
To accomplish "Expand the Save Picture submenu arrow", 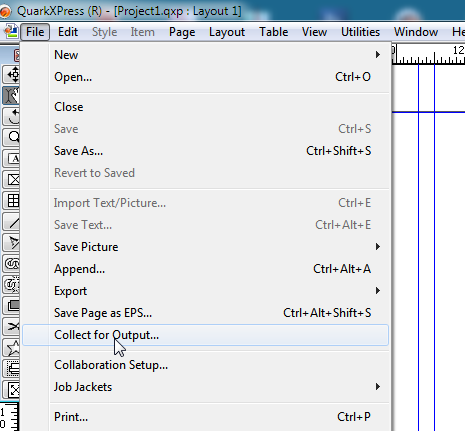I will click(x=378, y=247).
